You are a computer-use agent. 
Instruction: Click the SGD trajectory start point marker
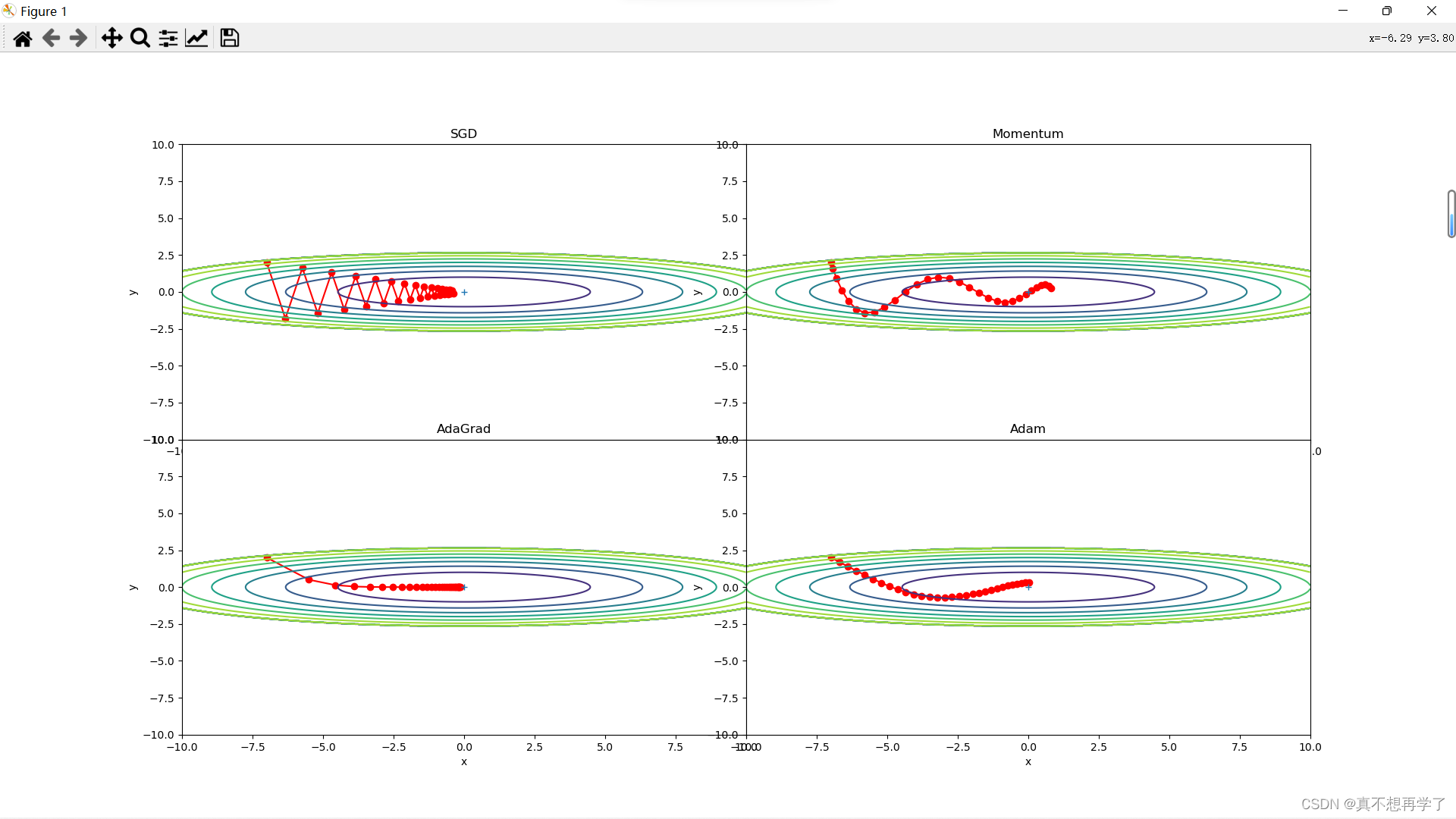[267, 263]
